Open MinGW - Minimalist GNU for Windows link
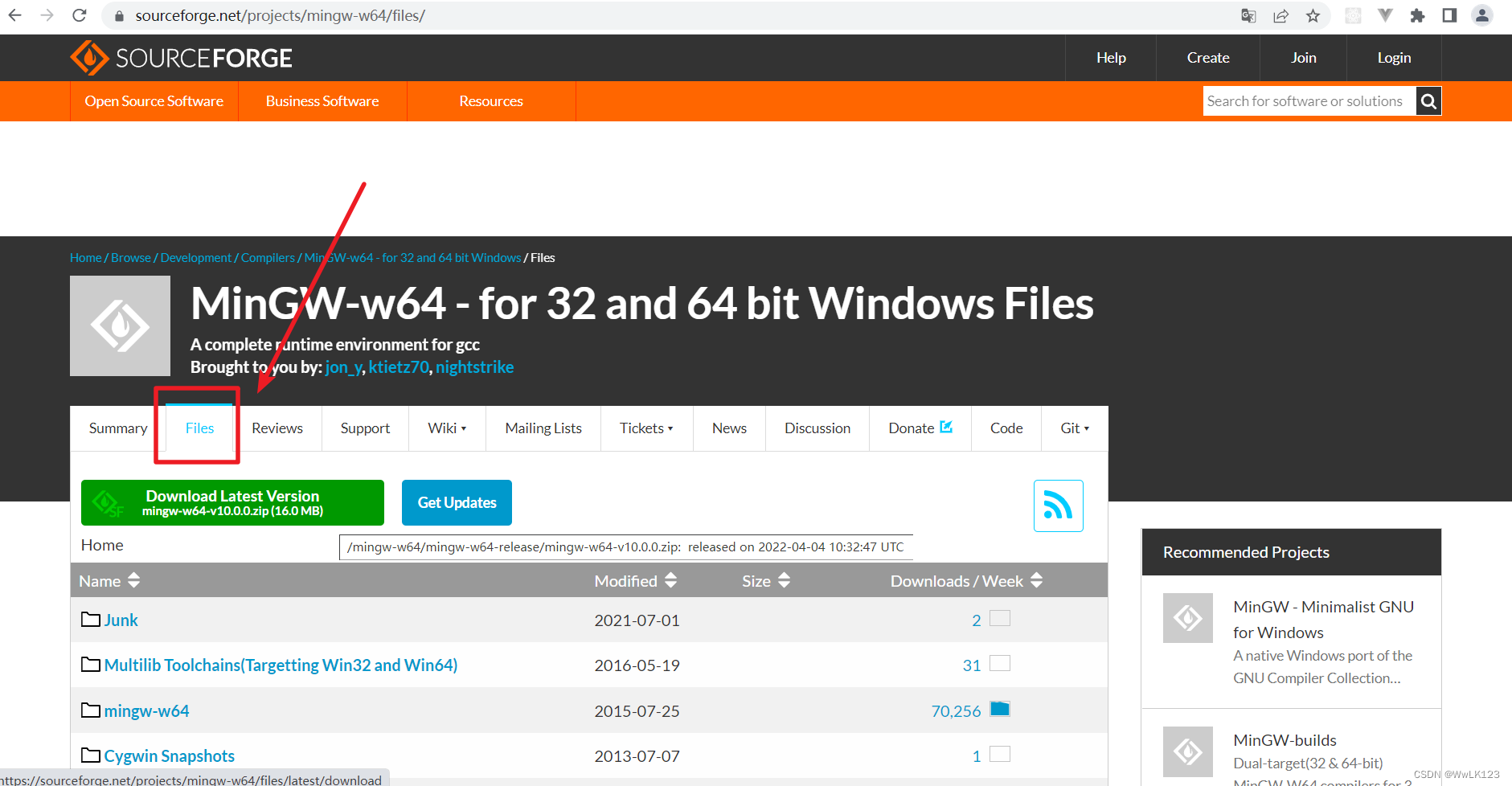The width and height of the screenshot is (1512, 786). tap(1323, 620)
